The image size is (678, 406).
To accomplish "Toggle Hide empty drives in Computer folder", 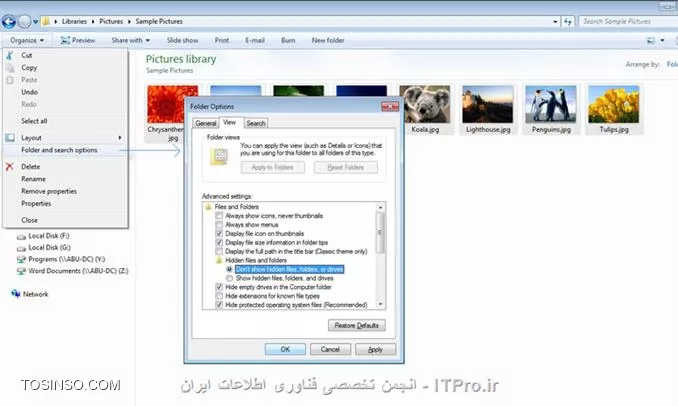I will point(219,287).
